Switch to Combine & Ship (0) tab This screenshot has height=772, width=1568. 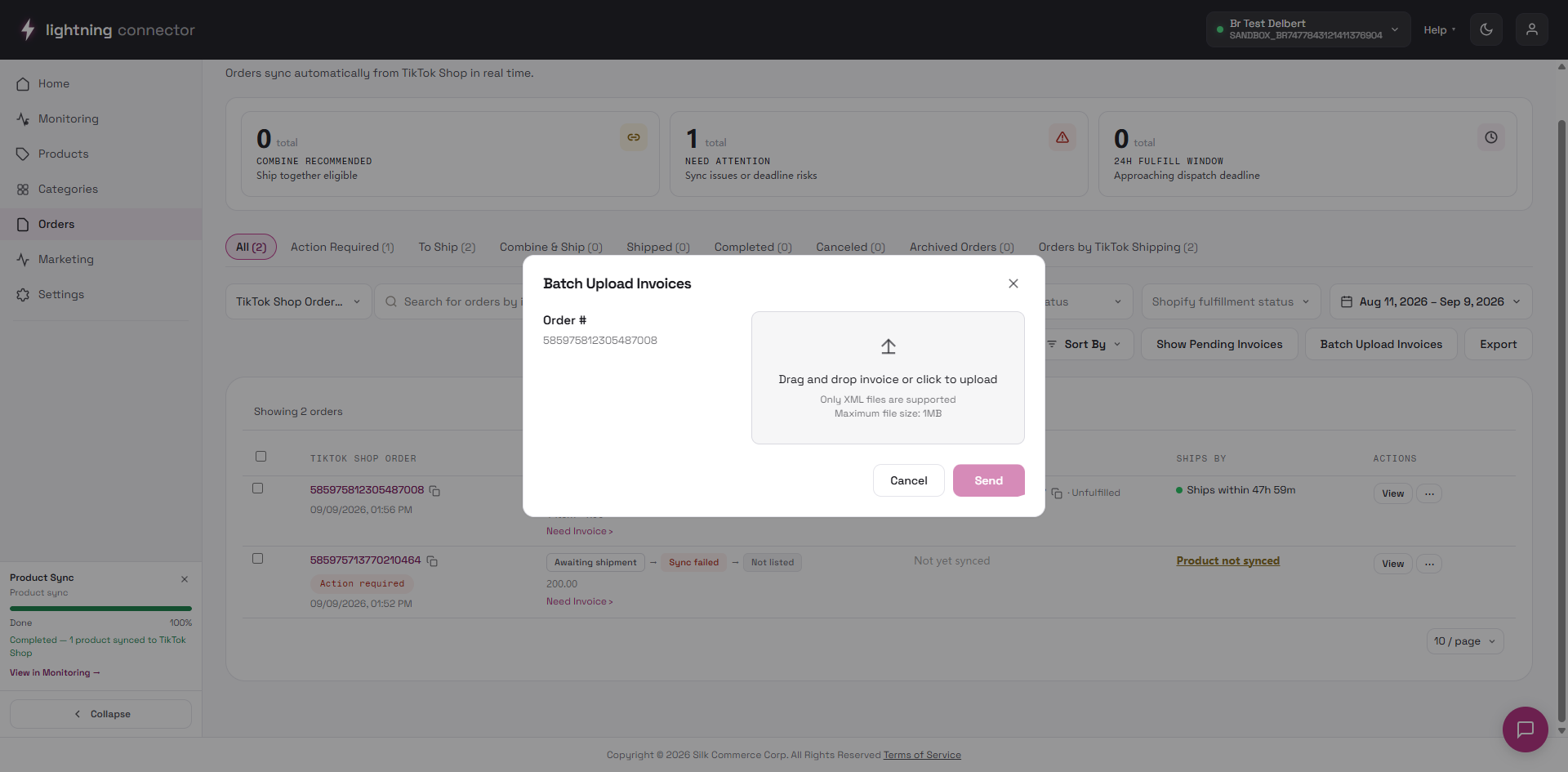point(551,247)
